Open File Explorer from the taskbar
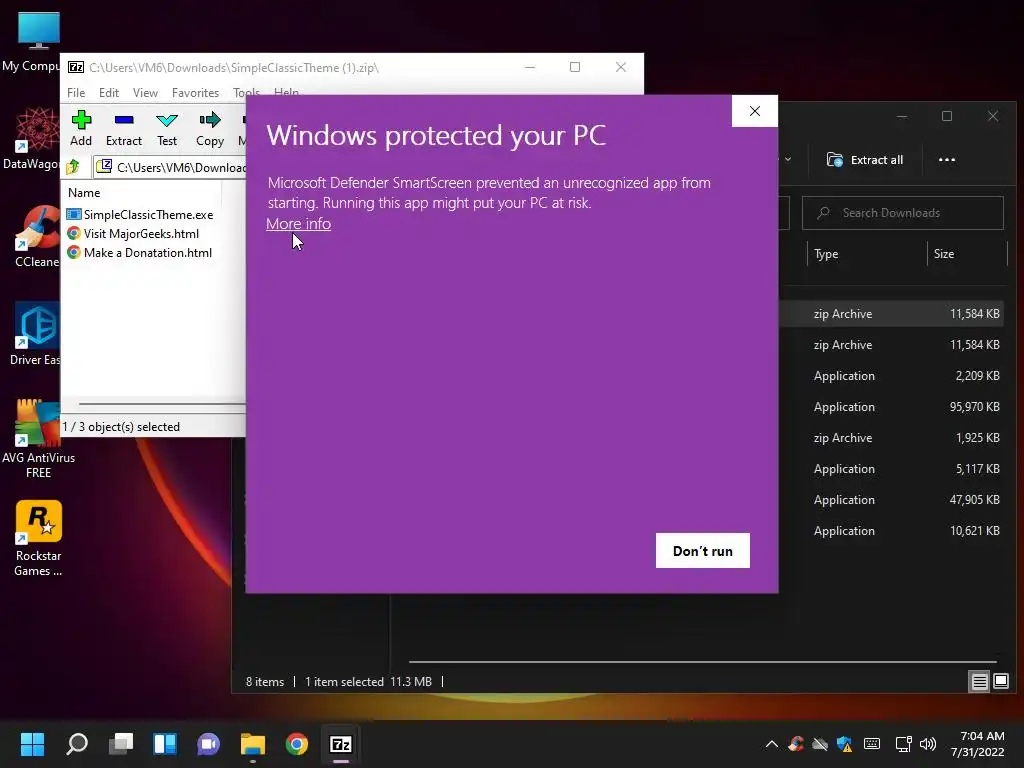Screen dimensions: 1024x768 [253, 744]
